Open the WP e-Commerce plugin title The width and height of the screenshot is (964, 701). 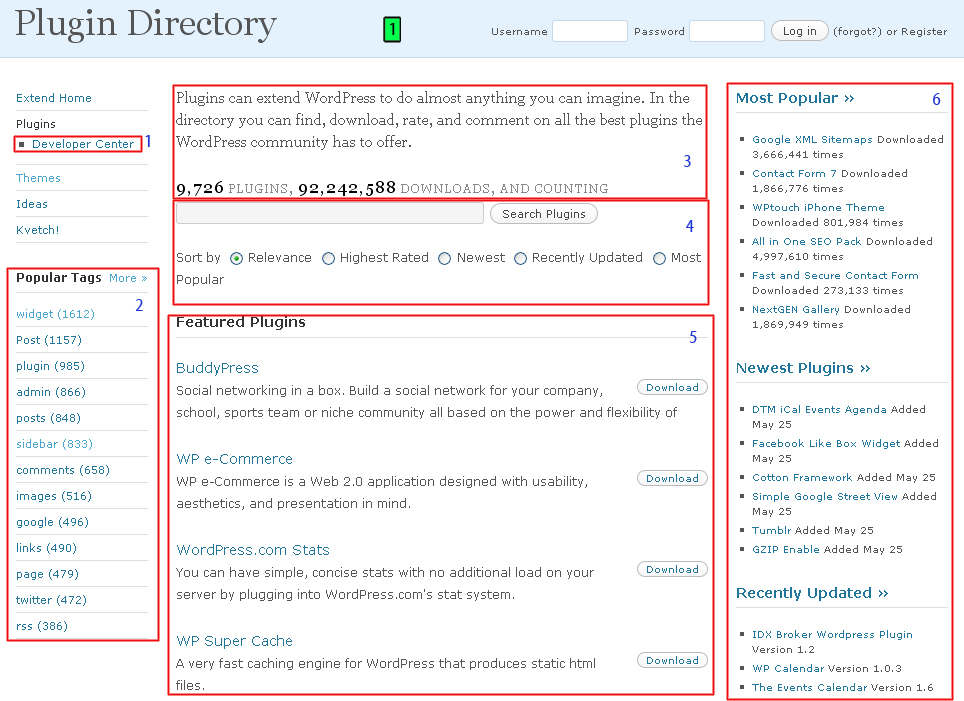coord(234,459)
